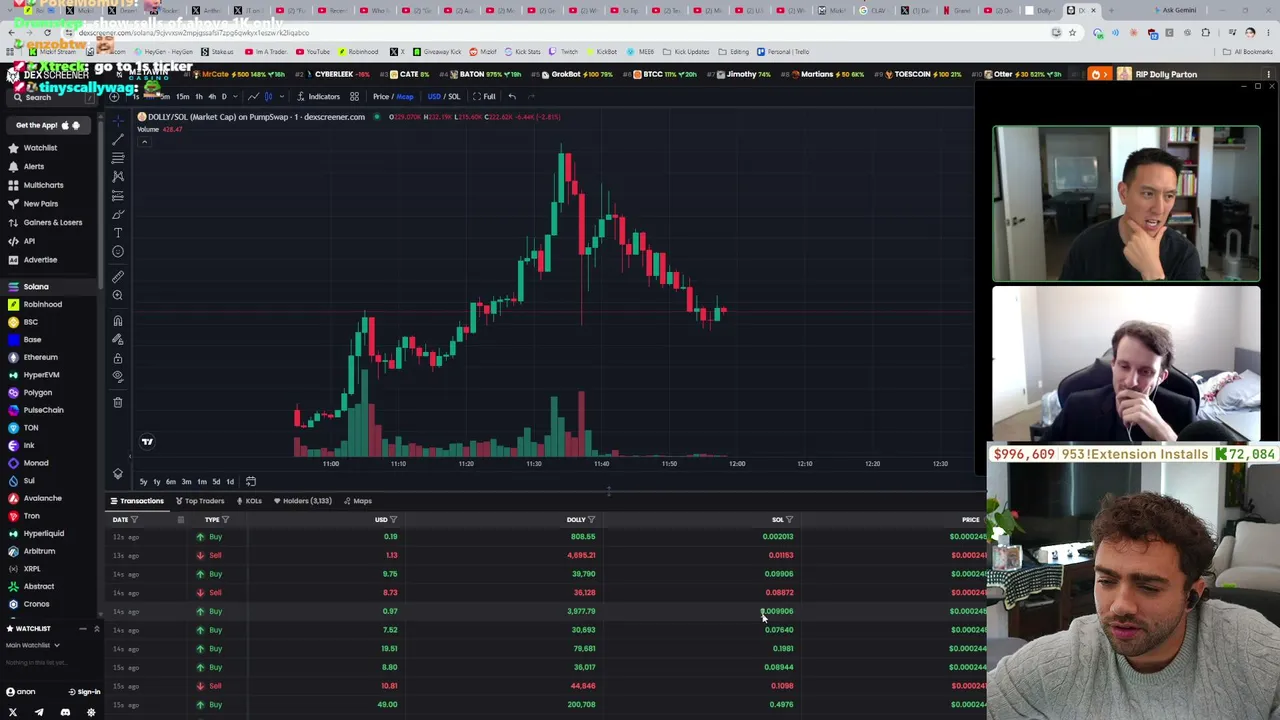Screen dimensions: 1280x720
Task: Open the KOLs tab
Action: click(249, 501)
